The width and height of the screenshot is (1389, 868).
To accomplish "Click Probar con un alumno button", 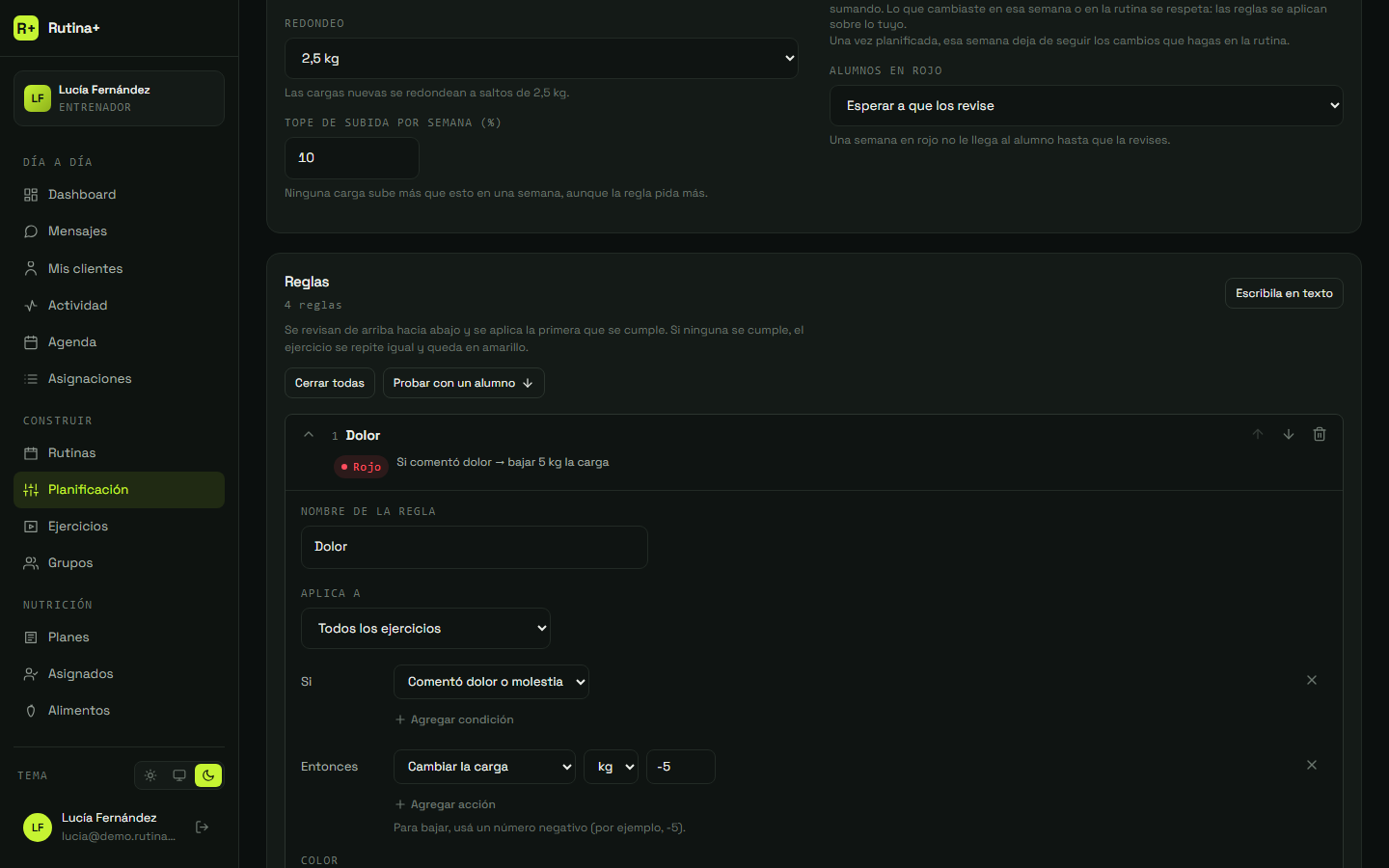I will (463, 383).
